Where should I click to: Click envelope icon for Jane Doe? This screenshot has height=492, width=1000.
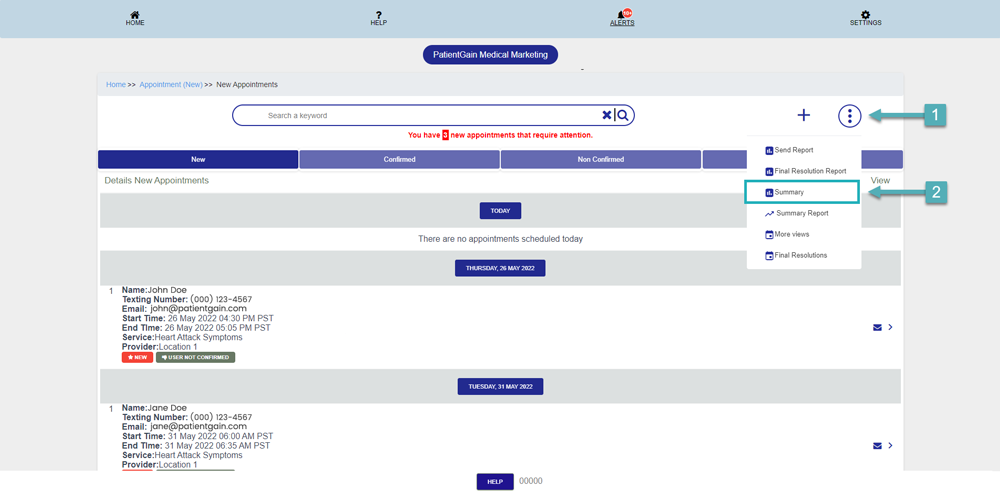click(x=877, y=445)
